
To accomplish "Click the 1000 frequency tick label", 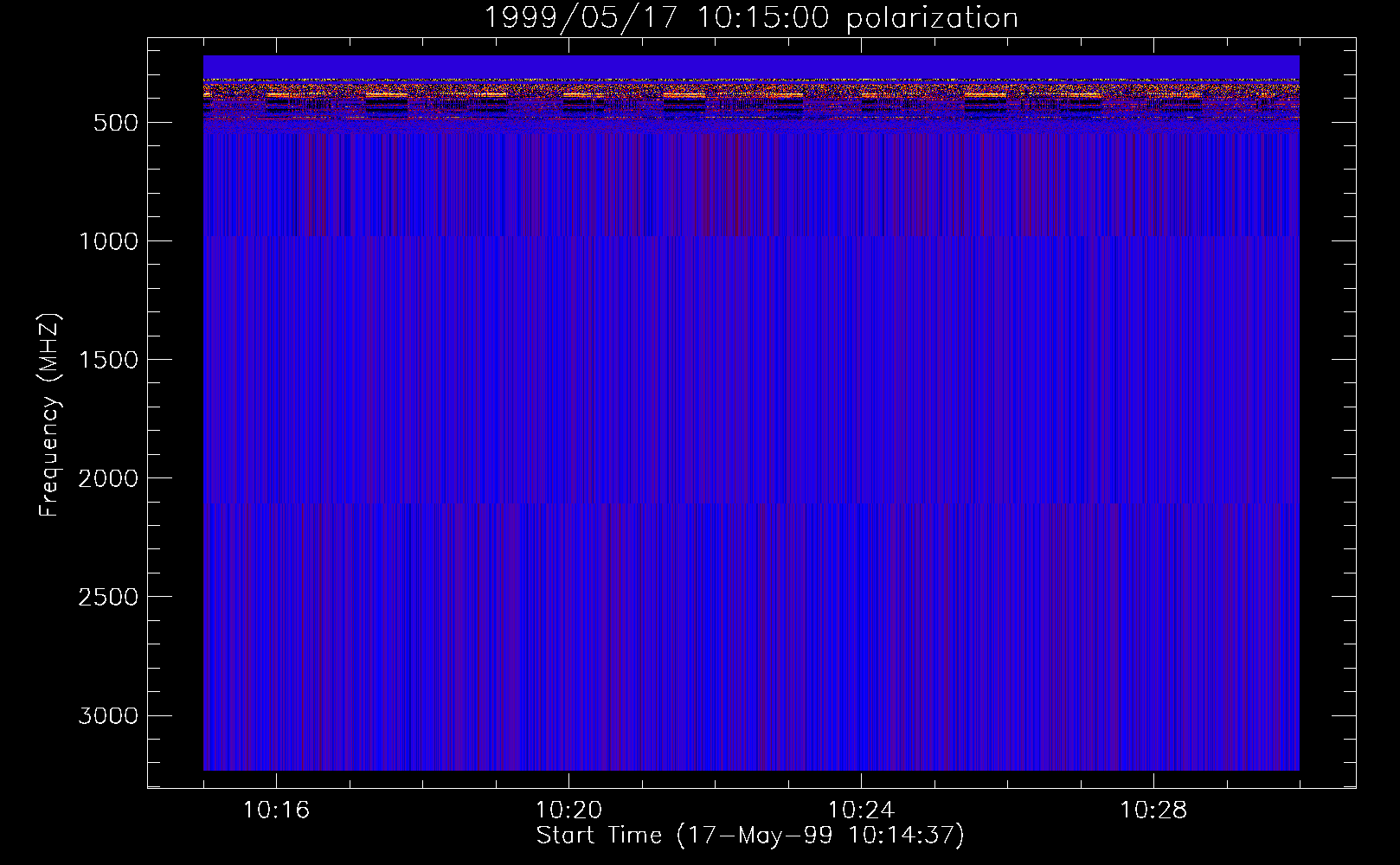I will click(108, 241).
